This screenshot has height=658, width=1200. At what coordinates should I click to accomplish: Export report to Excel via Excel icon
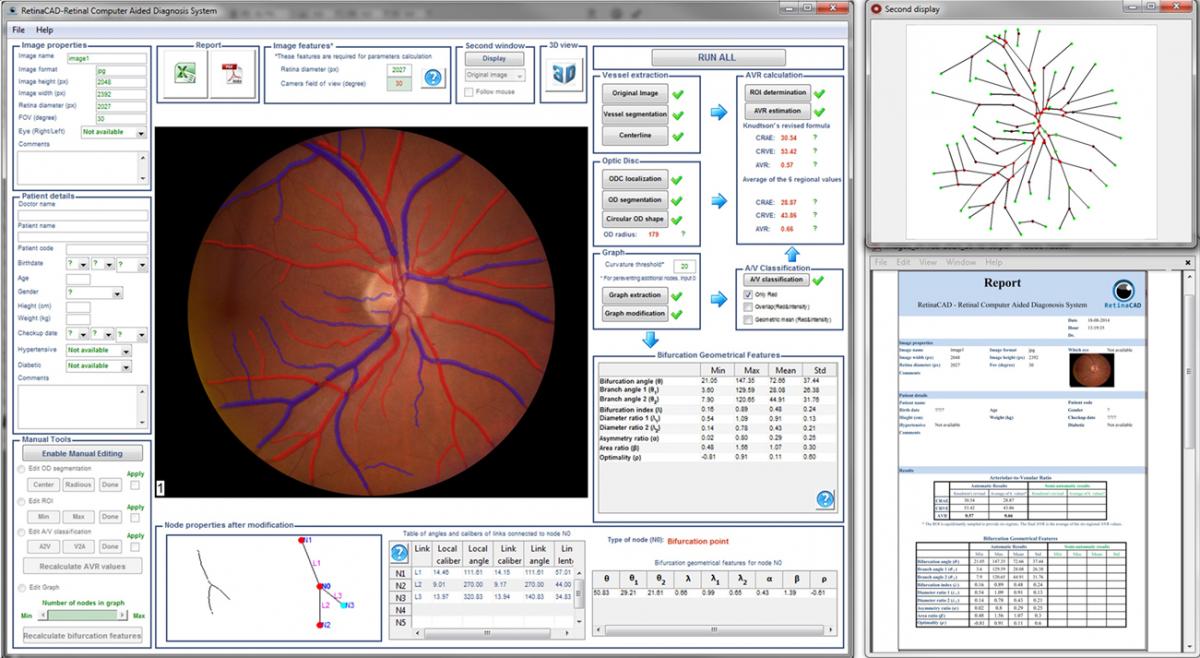coord(183,74)
